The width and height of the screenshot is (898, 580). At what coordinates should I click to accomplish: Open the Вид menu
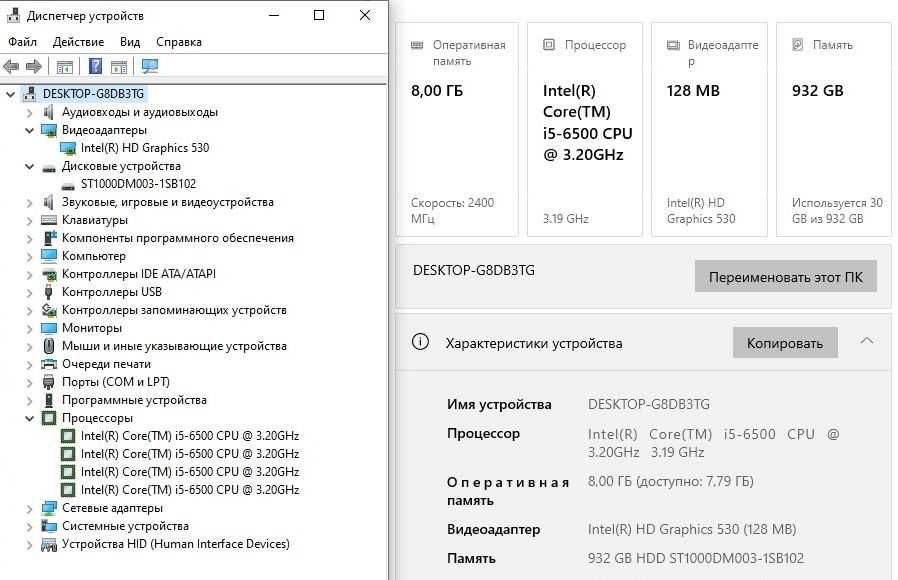coord(130,42)
